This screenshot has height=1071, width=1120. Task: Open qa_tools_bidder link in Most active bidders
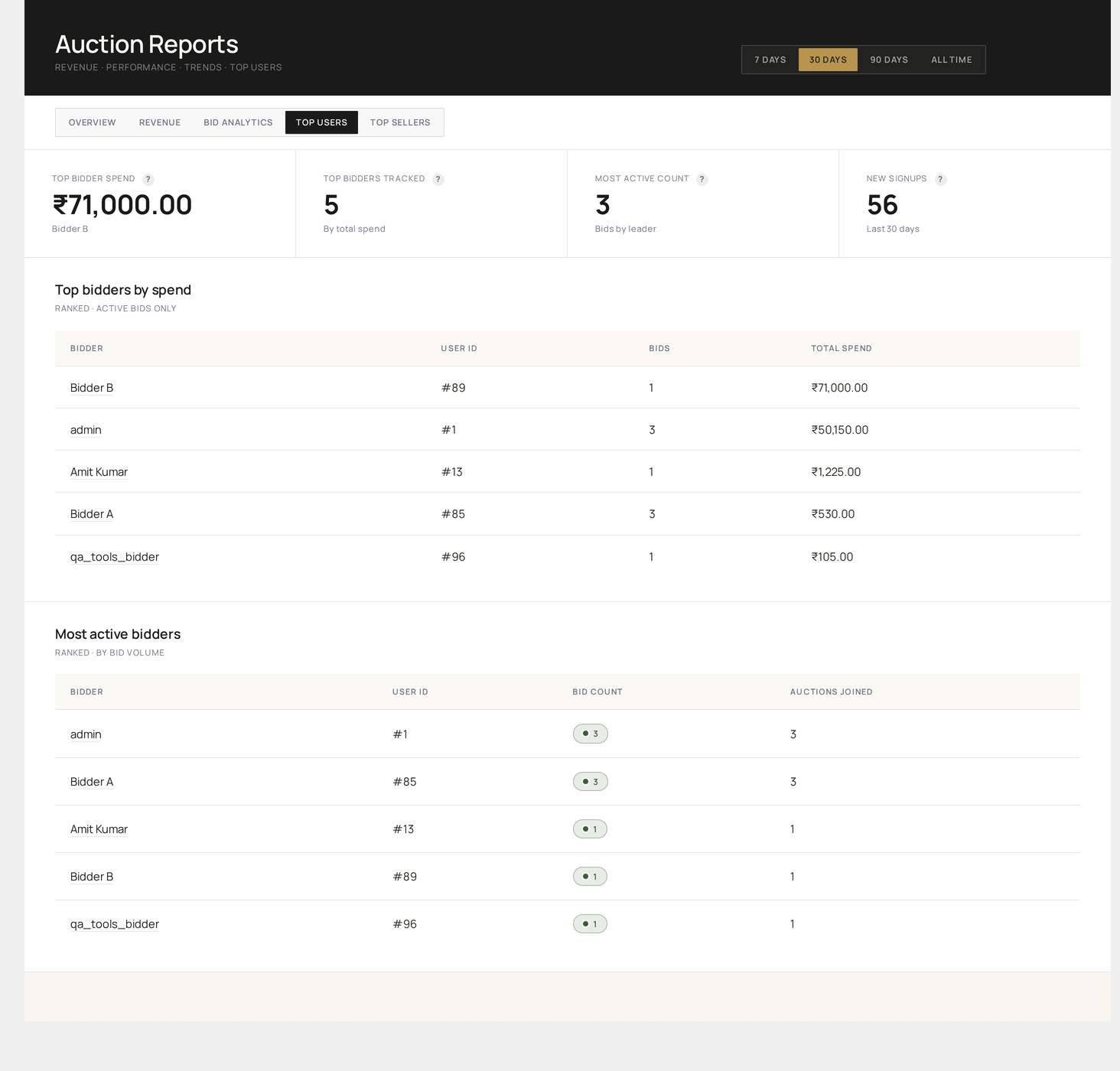click(x=115, y=924)
